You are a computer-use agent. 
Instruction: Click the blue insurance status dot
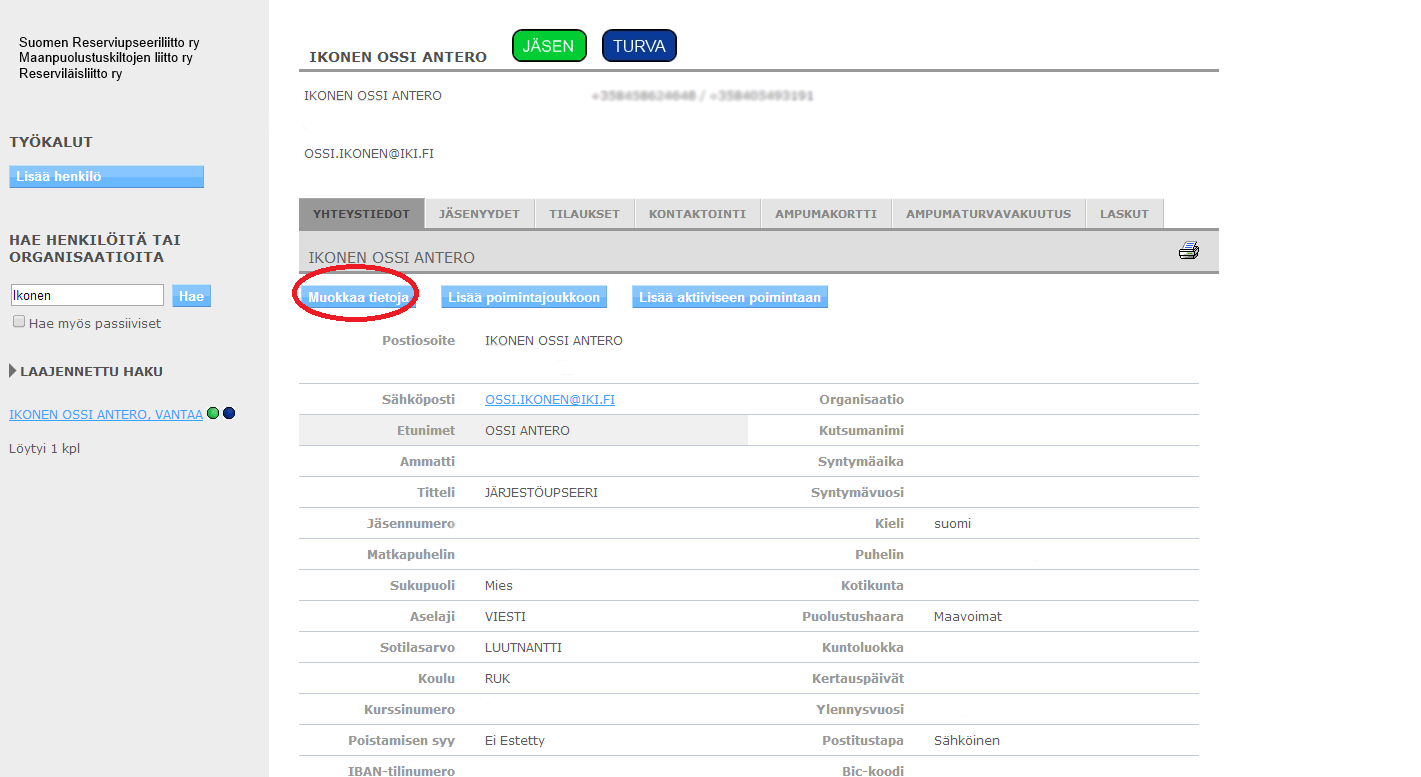[x=229, y=413]
